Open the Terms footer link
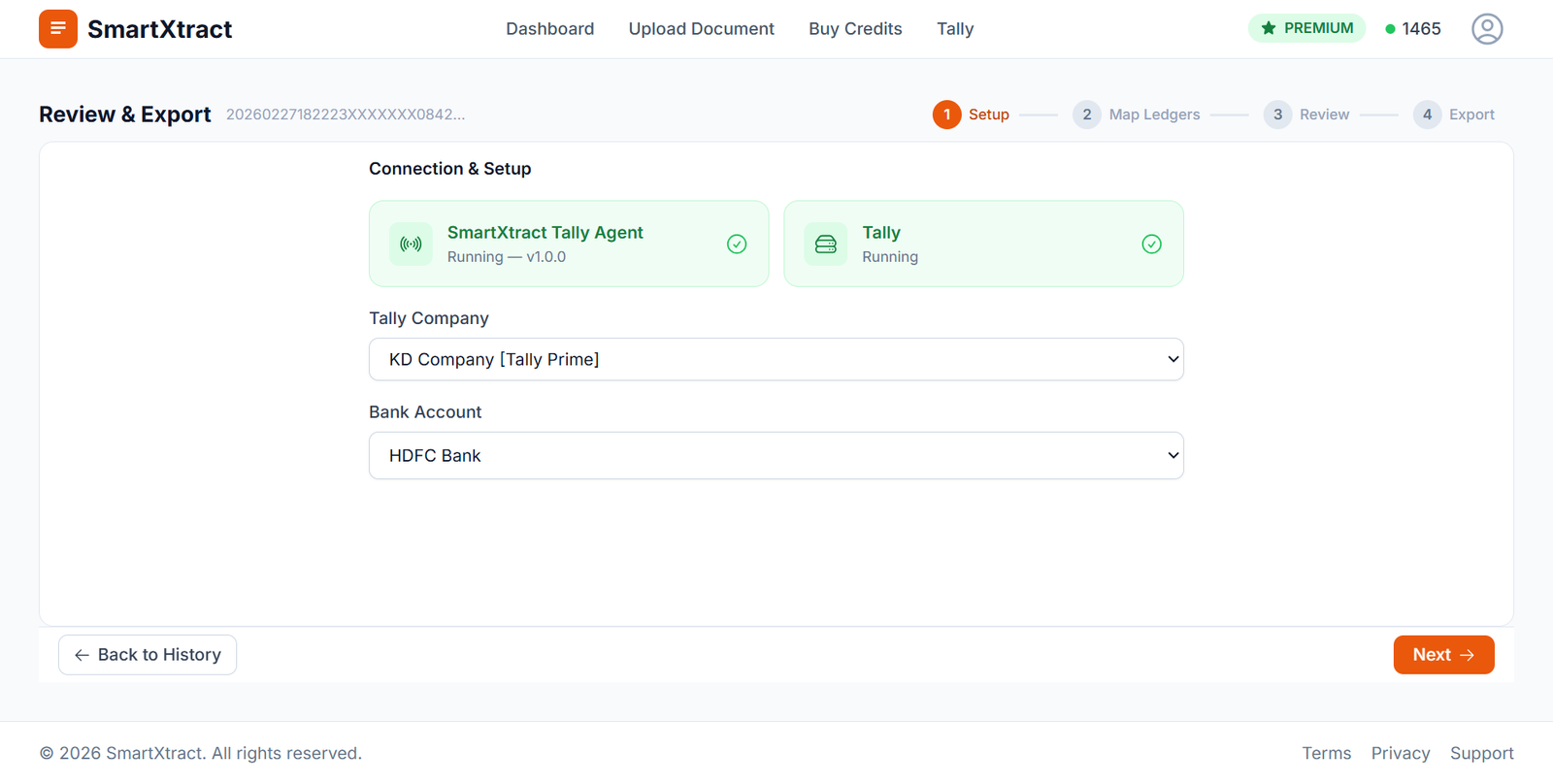1553x784 pixels. (x=1327, y=753)
